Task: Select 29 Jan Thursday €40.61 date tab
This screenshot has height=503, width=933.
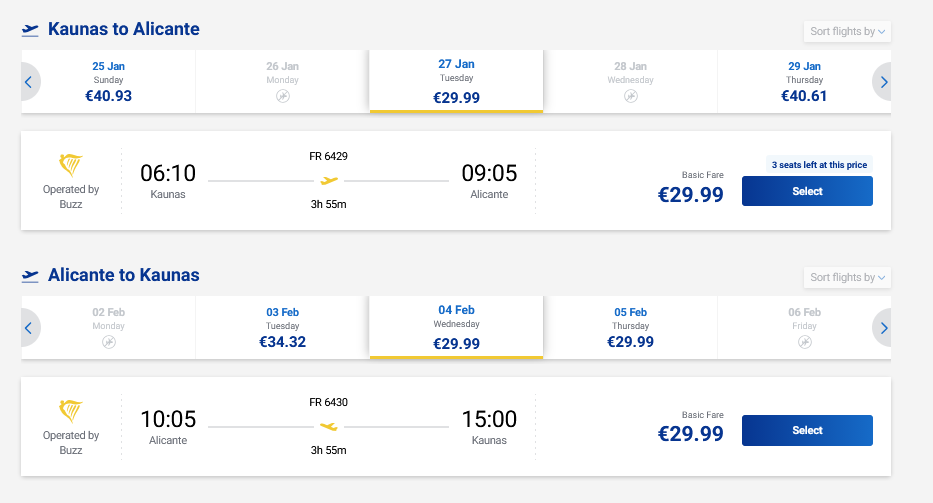Action: (x=804, y=82)
